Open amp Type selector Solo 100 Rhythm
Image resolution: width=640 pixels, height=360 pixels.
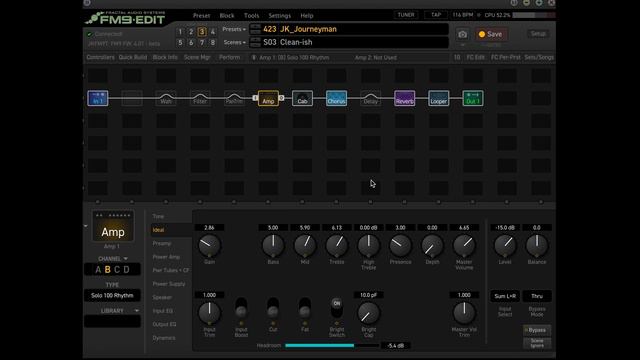[x=112, y=296]
